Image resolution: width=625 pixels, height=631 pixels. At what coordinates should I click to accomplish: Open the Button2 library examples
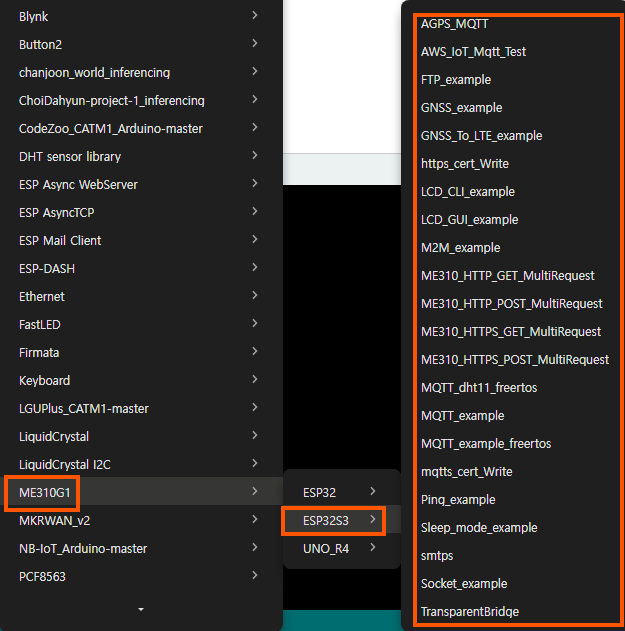tap(141, 44)
